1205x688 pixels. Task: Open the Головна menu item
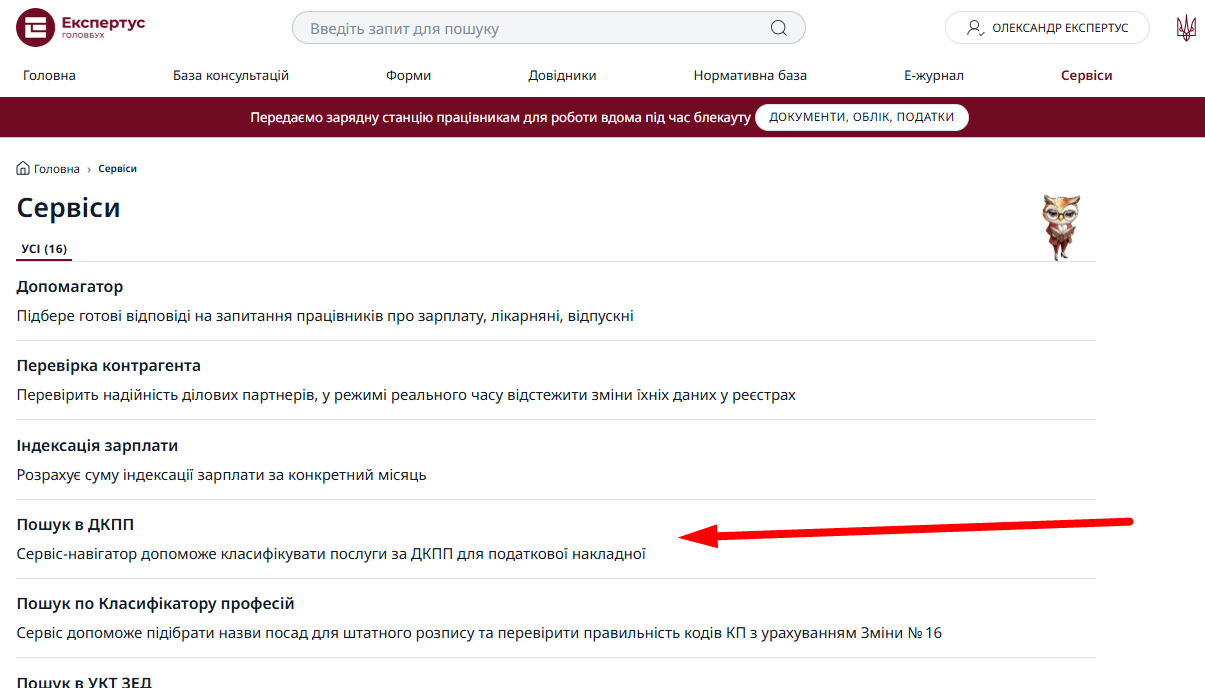pyautogui.click(x=49, y=75)
